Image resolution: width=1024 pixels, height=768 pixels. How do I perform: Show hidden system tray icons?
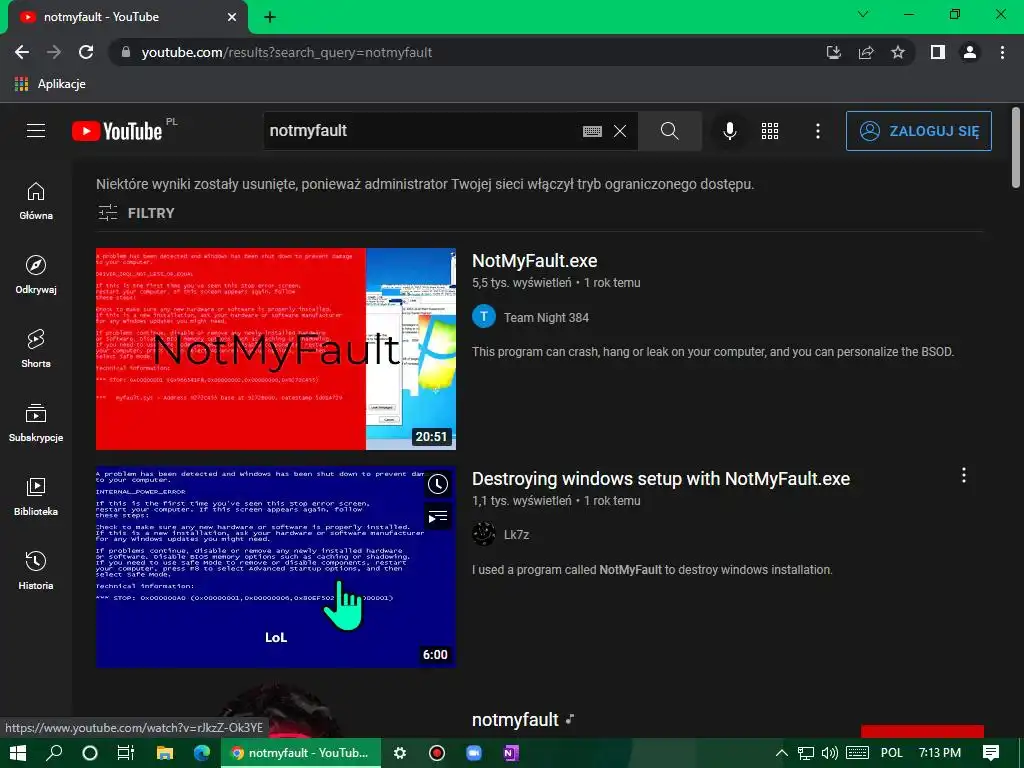[x=782, y=754]
